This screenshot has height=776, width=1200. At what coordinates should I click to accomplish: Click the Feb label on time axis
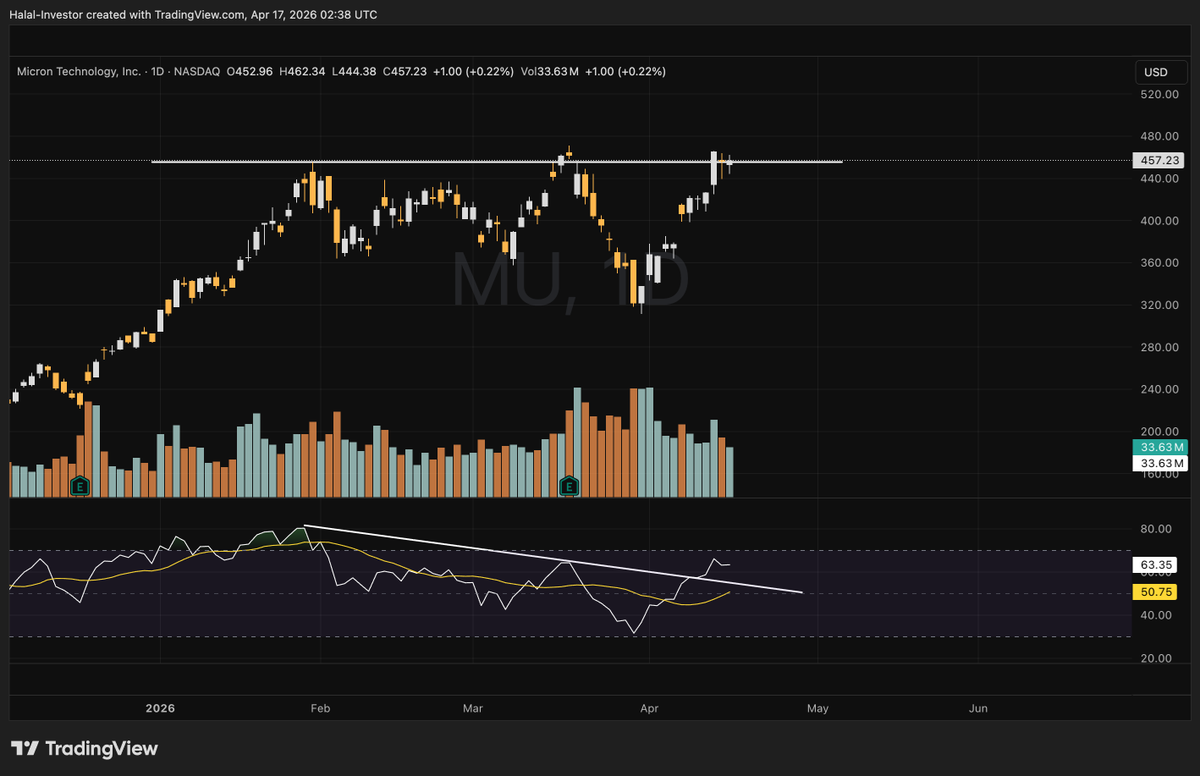(x=321, y=708)
